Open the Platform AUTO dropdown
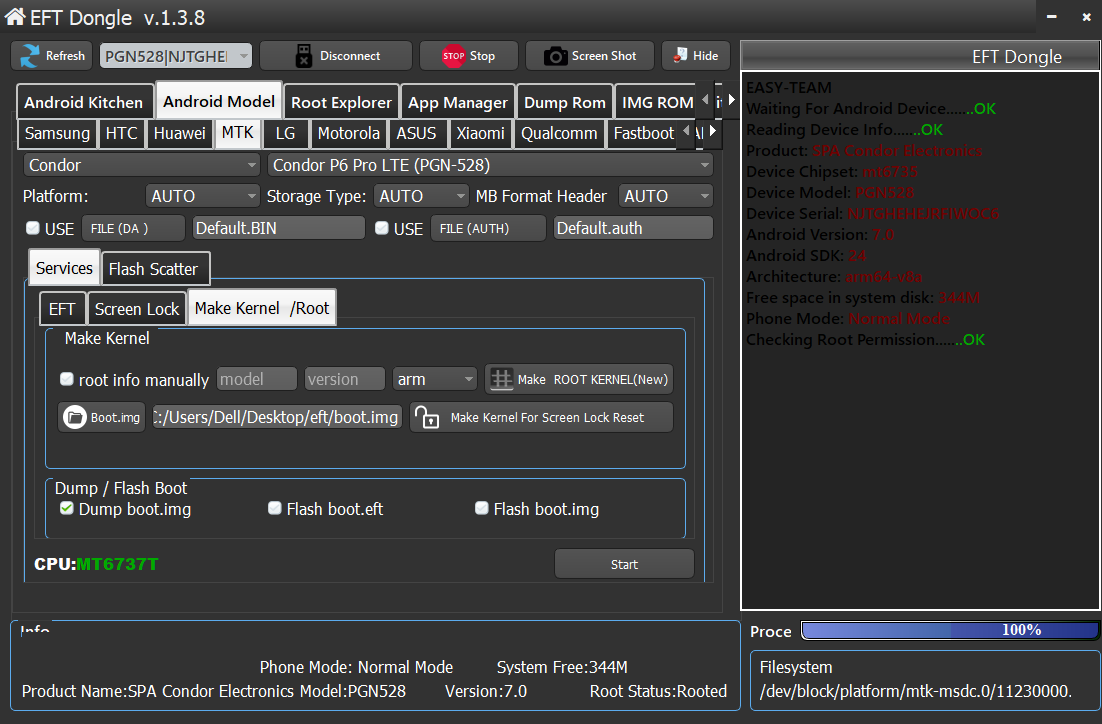Image resolution: width=1102 pixels, height=724 pixels. [x=202, y=196]
